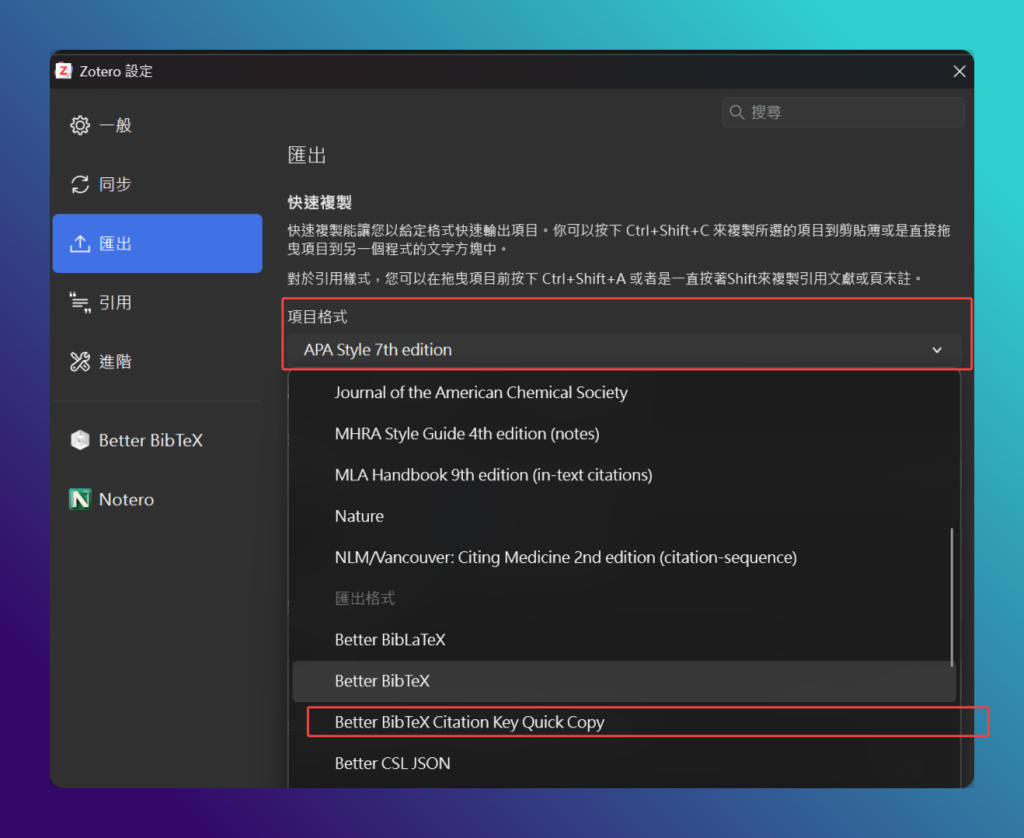Screen dimensions: 1024x838
Task: Click the green Notero N icon
Action: [80, 500]
